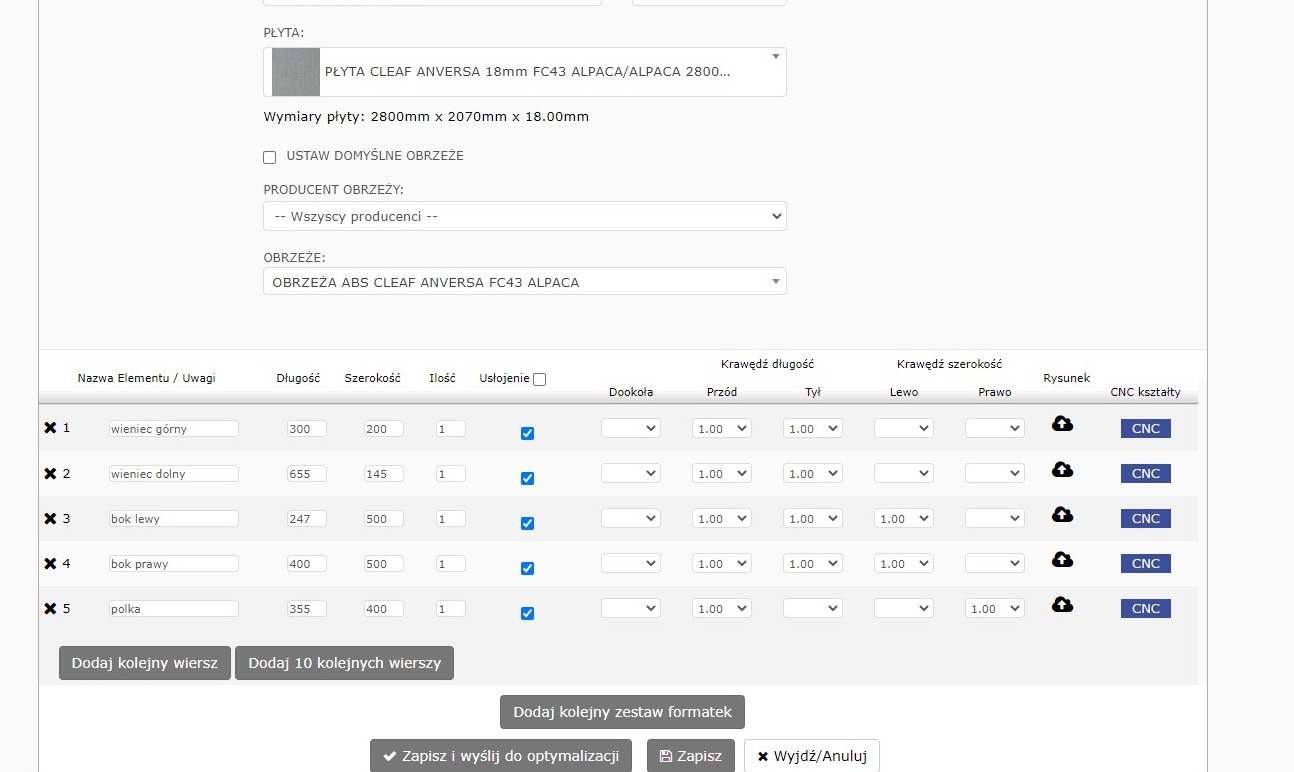Open CNC shapes for wieniec górny
The height and width of the screenshot is (772, 1294).
coord(1145,428)
